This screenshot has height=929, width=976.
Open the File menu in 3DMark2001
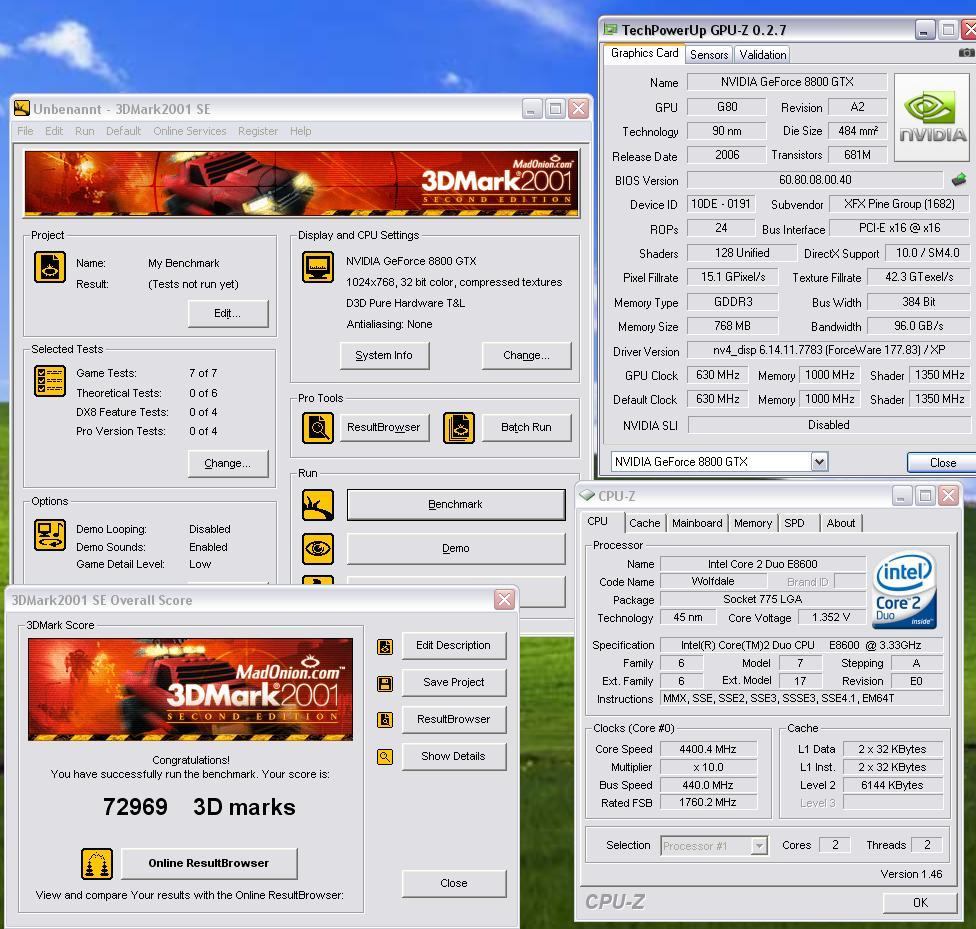click(x=26, y=131)
